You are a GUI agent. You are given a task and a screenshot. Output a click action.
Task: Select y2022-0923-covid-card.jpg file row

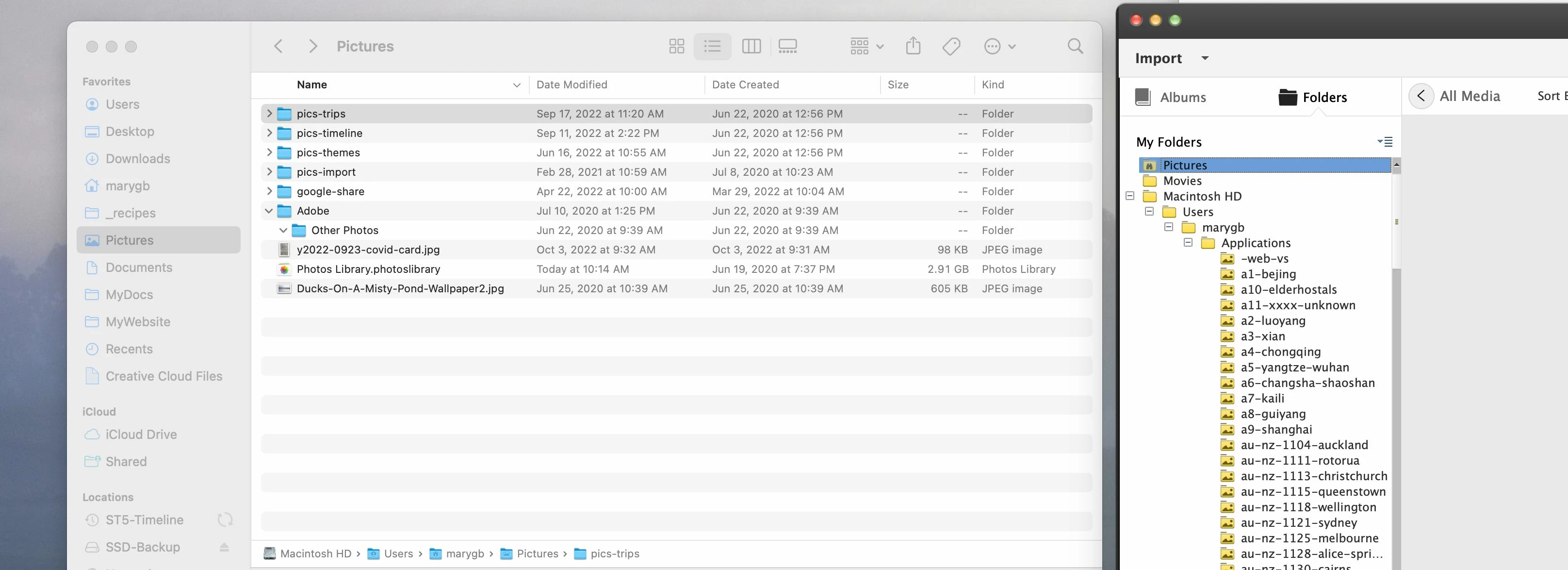point(368,250)
